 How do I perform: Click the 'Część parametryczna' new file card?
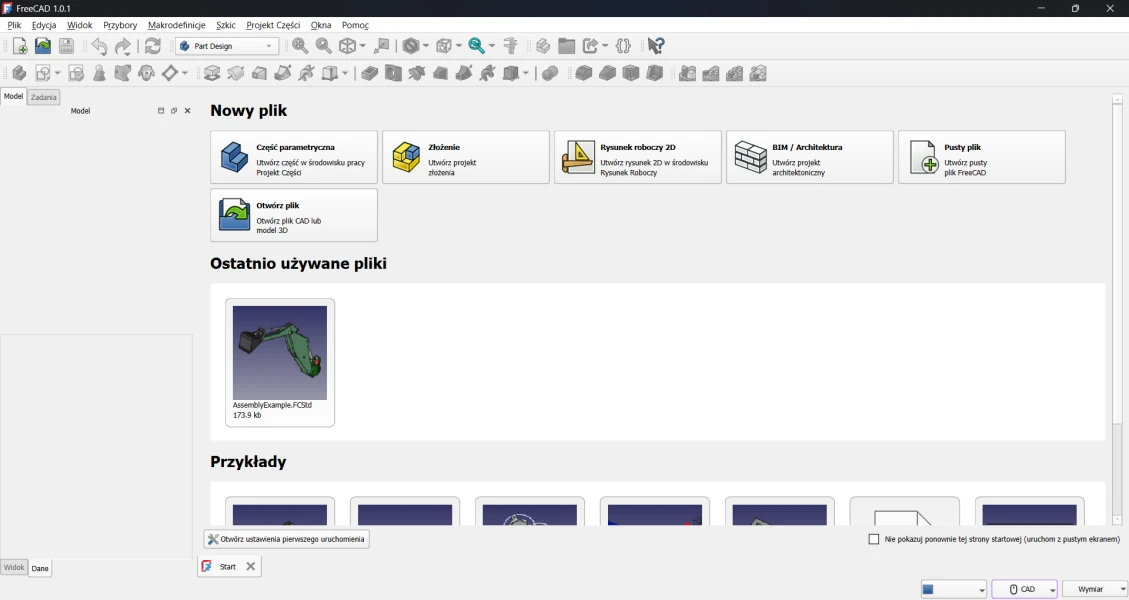pos(294,157)
